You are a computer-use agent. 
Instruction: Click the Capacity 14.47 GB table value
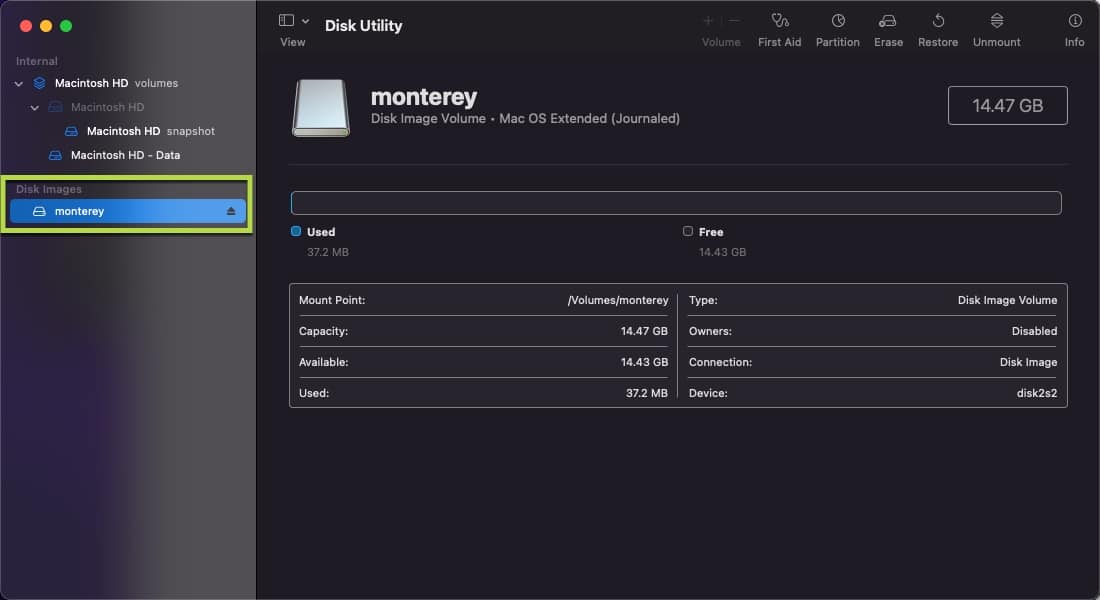pos(644,331)
